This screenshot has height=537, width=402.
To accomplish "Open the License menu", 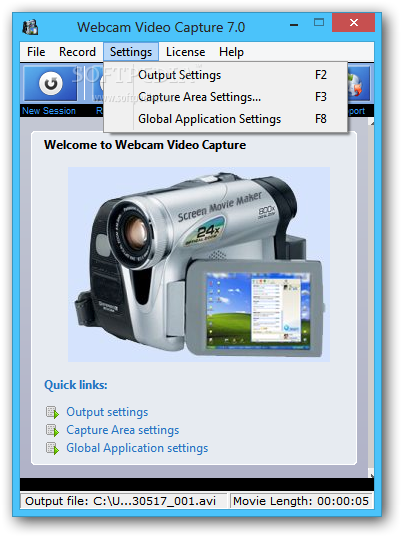I will pos(186,52).
